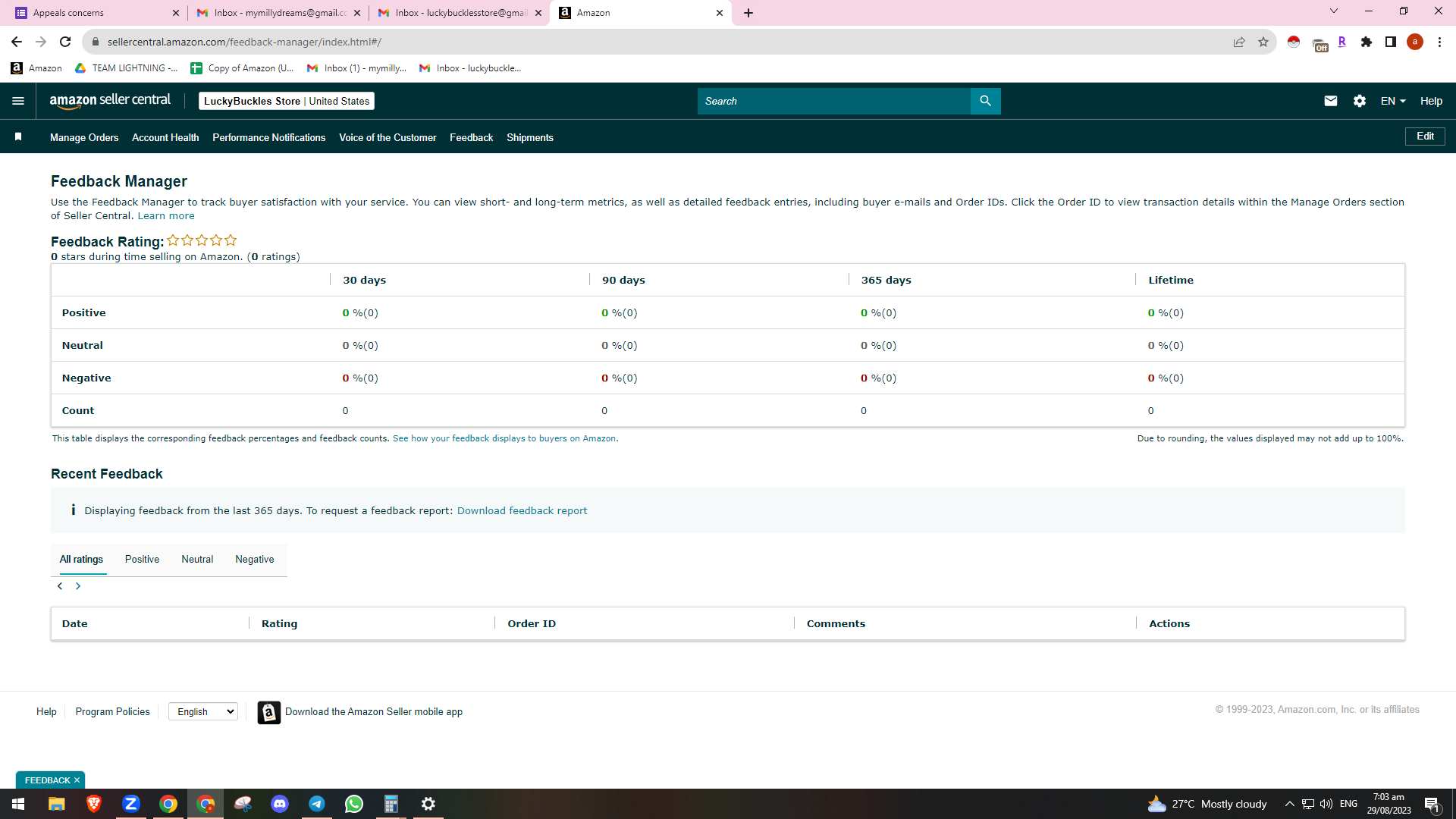The height and width of the screenshot is (819, 1456).
Task: Open 'See how your feedback displays' link
Action: 504,438
